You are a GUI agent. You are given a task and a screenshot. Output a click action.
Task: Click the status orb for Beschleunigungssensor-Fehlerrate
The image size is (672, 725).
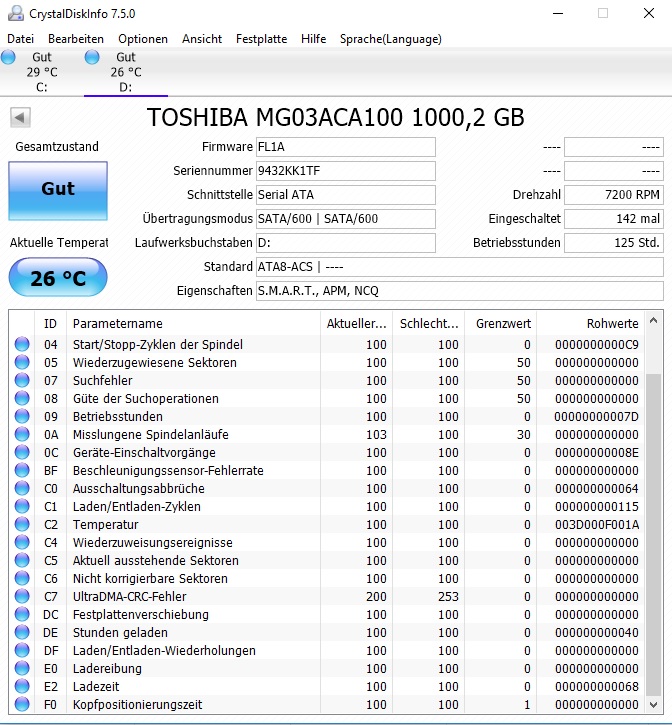tap(22, 471)
